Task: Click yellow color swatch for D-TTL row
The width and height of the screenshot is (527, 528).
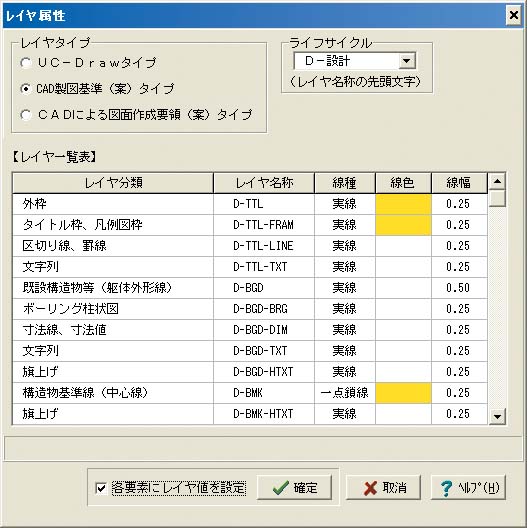Action: point(403,204)
